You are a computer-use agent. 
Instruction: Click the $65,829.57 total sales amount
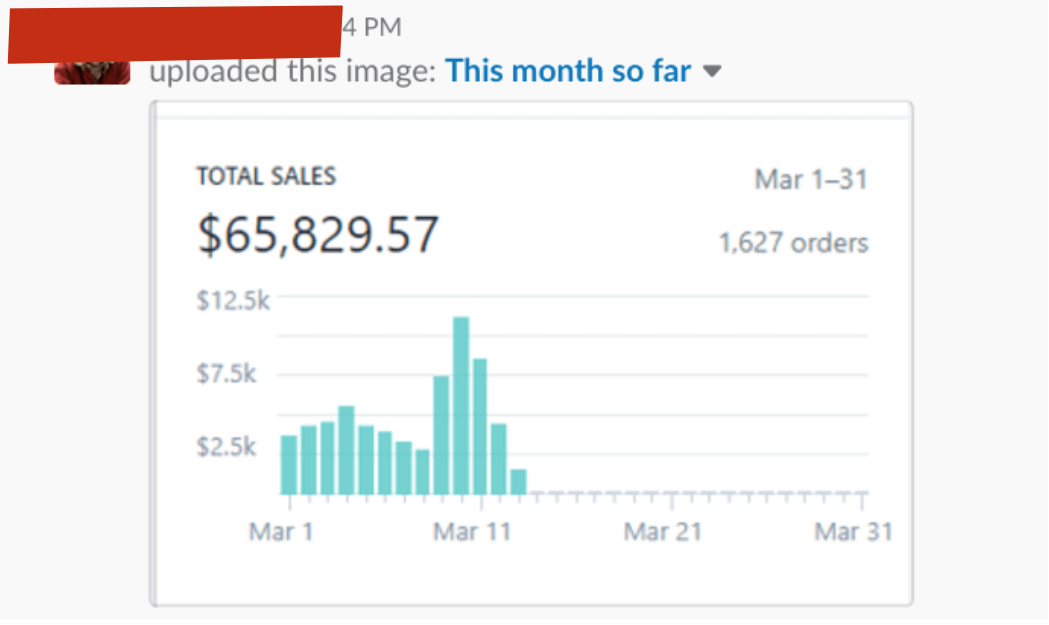point(318,235)
